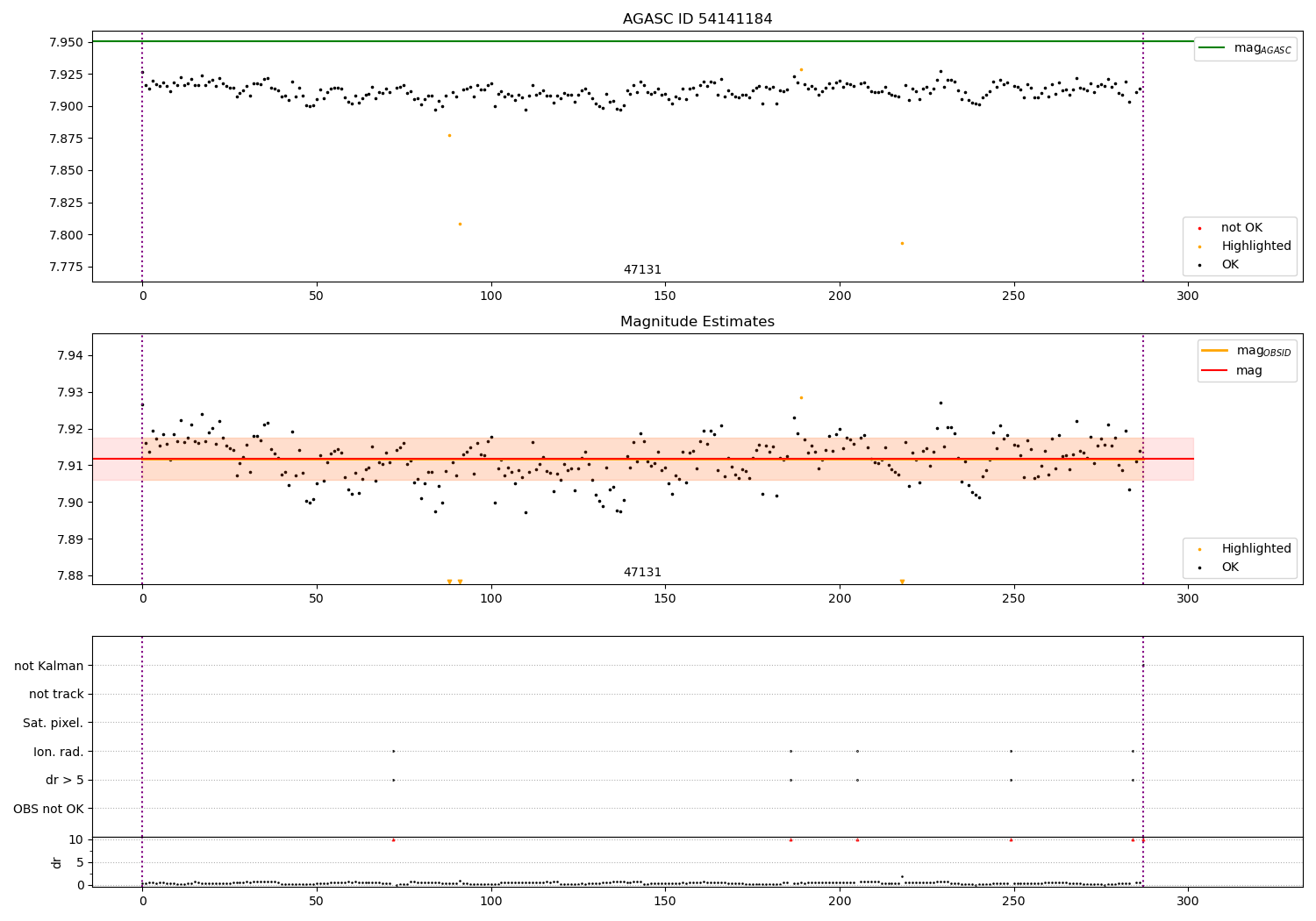Image resolution: width=1316 pixels, height=921 pixels.
Task: Click red line sample beside 'mag' legend entry
Action: click(1215, 371)
